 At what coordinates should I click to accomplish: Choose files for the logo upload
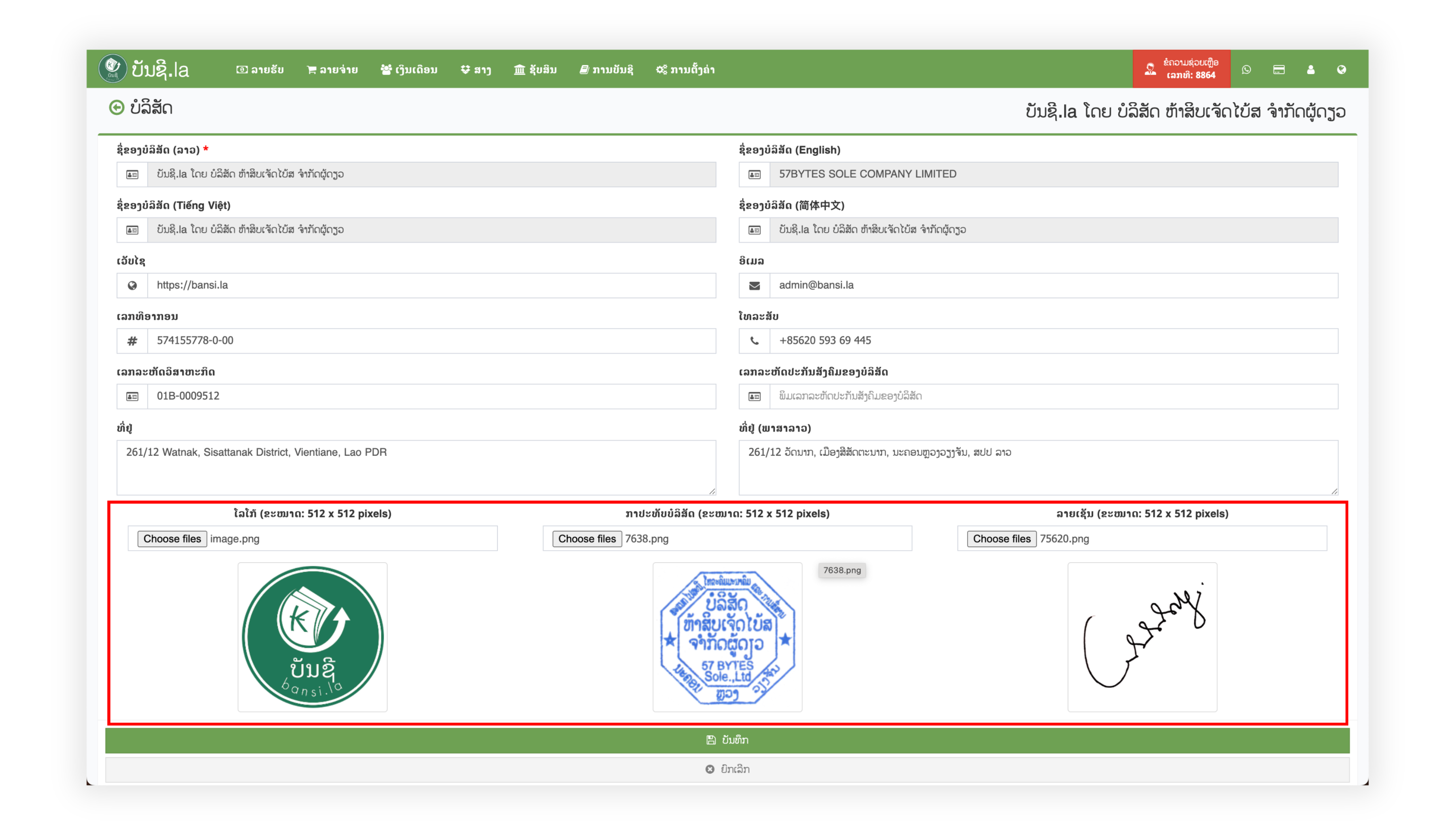172,539
